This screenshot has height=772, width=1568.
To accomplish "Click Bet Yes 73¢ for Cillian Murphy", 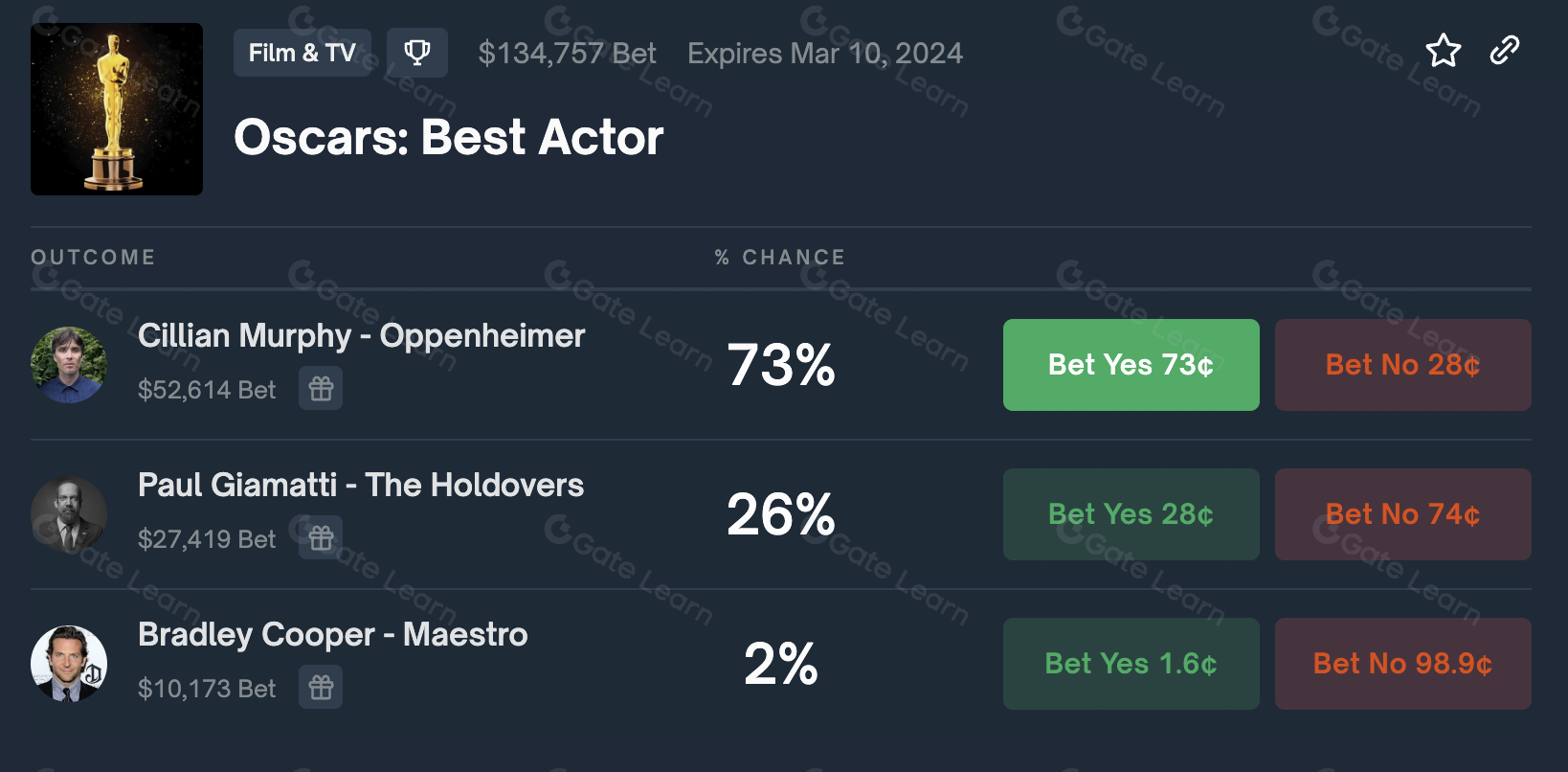I will point(1131,365).
